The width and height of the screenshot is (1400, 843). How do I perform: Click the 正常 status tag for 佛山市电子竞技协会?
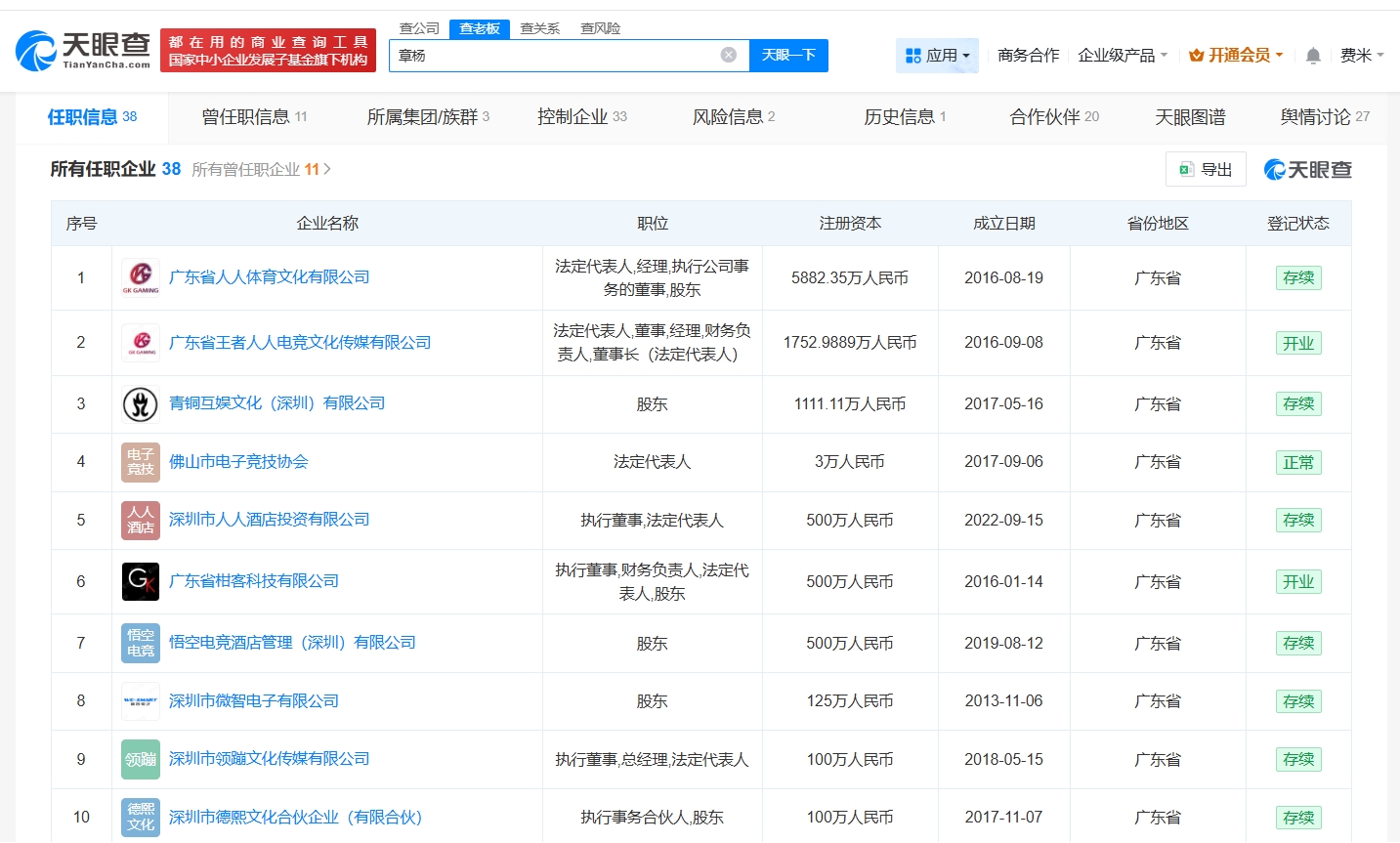(1298, 462)
